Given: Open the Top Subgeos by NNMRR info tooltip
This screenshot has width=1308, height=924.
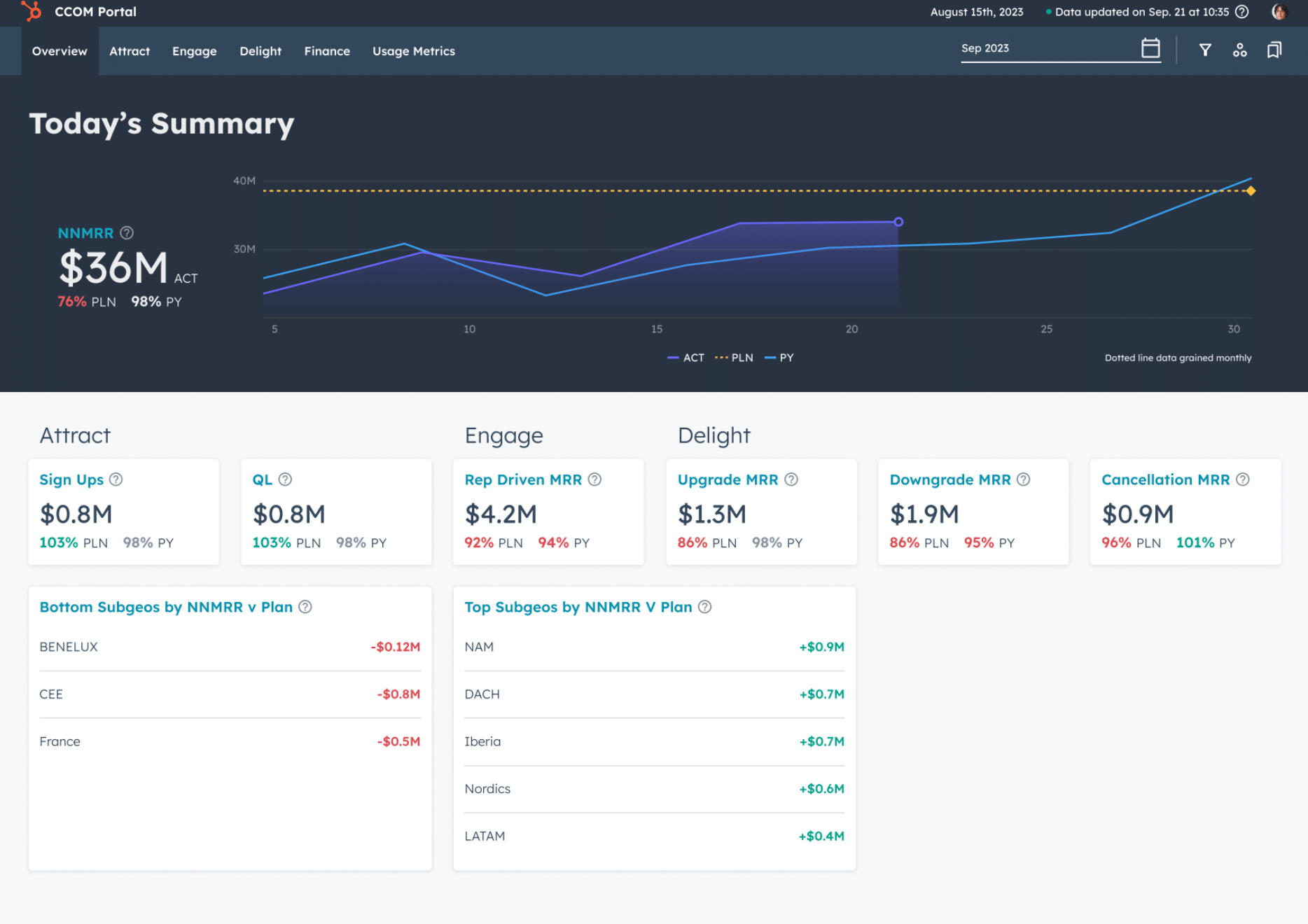Looking at the screenshot, I should (x=704, y=607).
